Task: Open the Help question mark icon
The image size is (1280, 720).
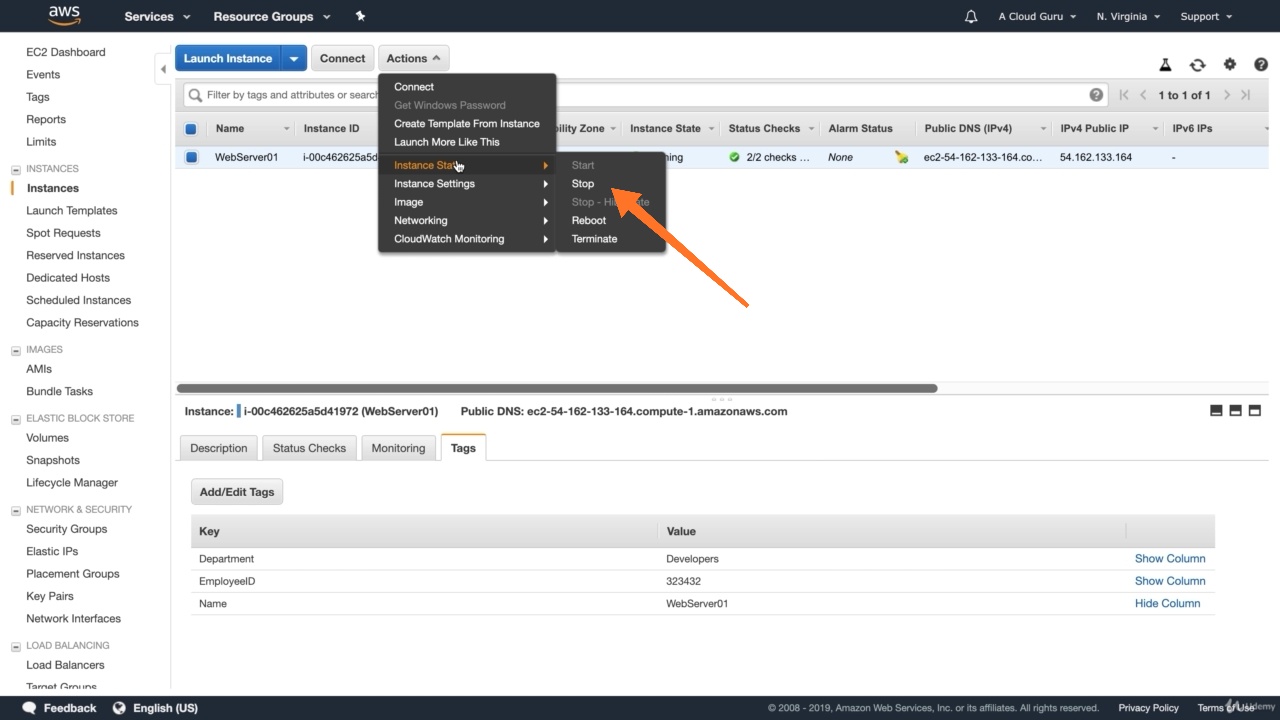Action: click(x=1261, y=64)
